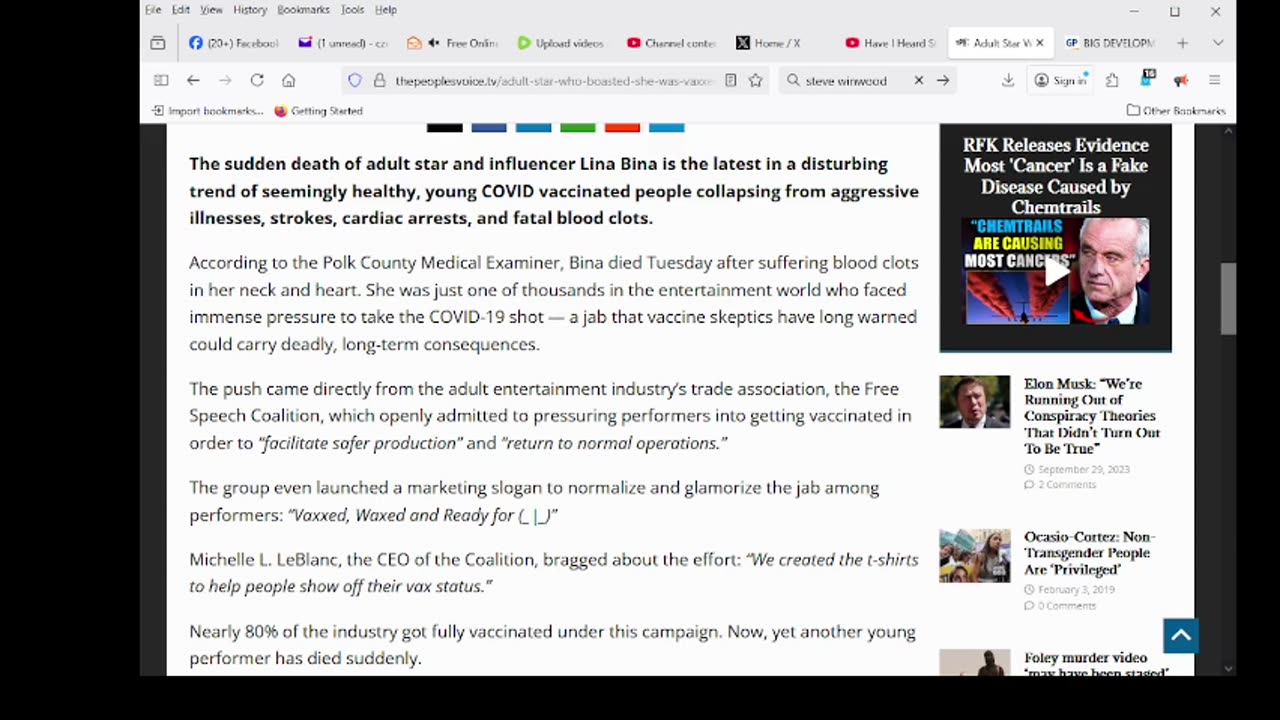This screenshot has height=720, width=1280.
Task: Click the page vertical scrollbar thumb
Action: 1229,298
